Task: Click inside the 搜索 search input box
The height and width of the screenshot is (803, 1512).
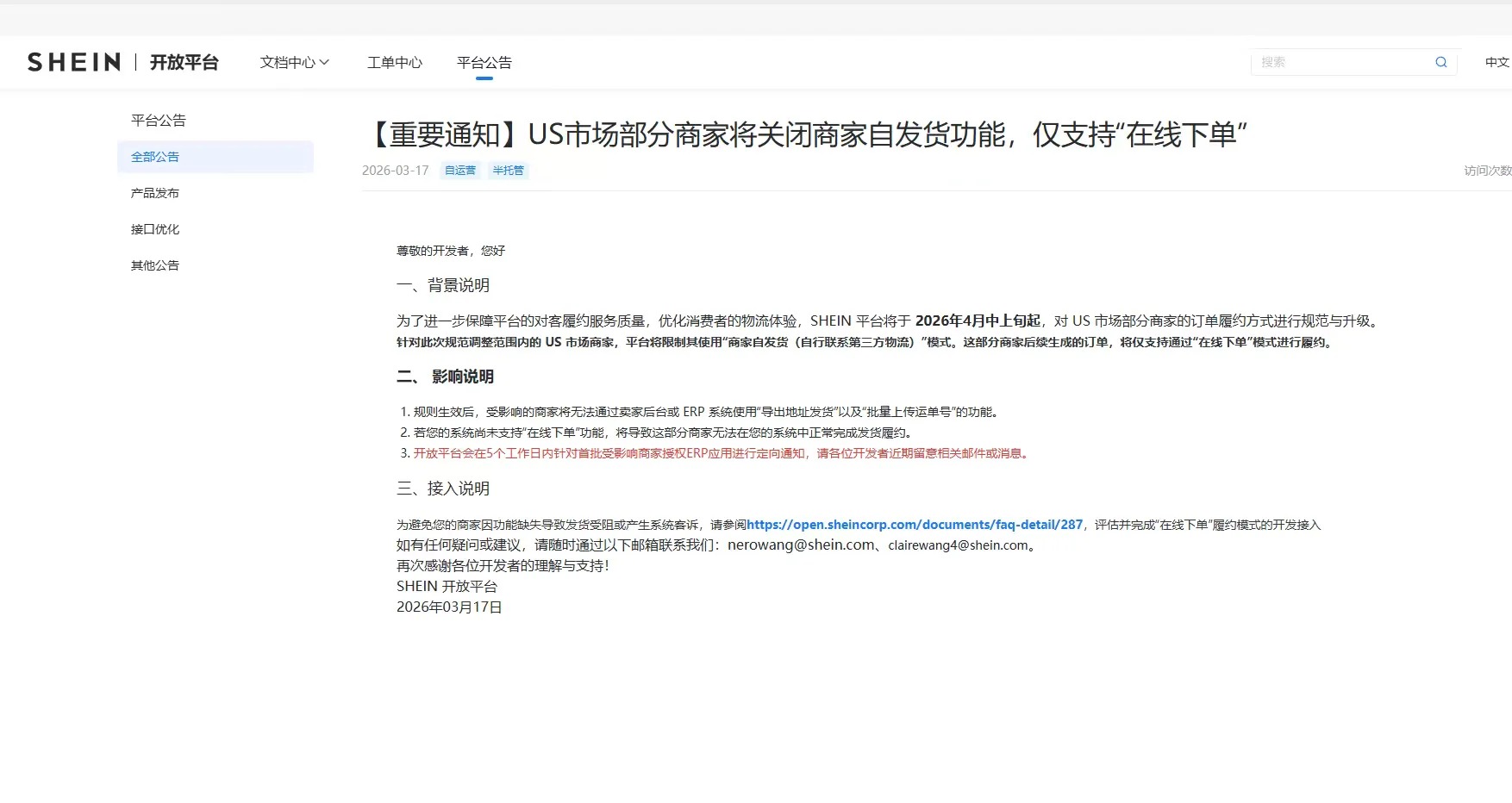Action: (1336, 61)
